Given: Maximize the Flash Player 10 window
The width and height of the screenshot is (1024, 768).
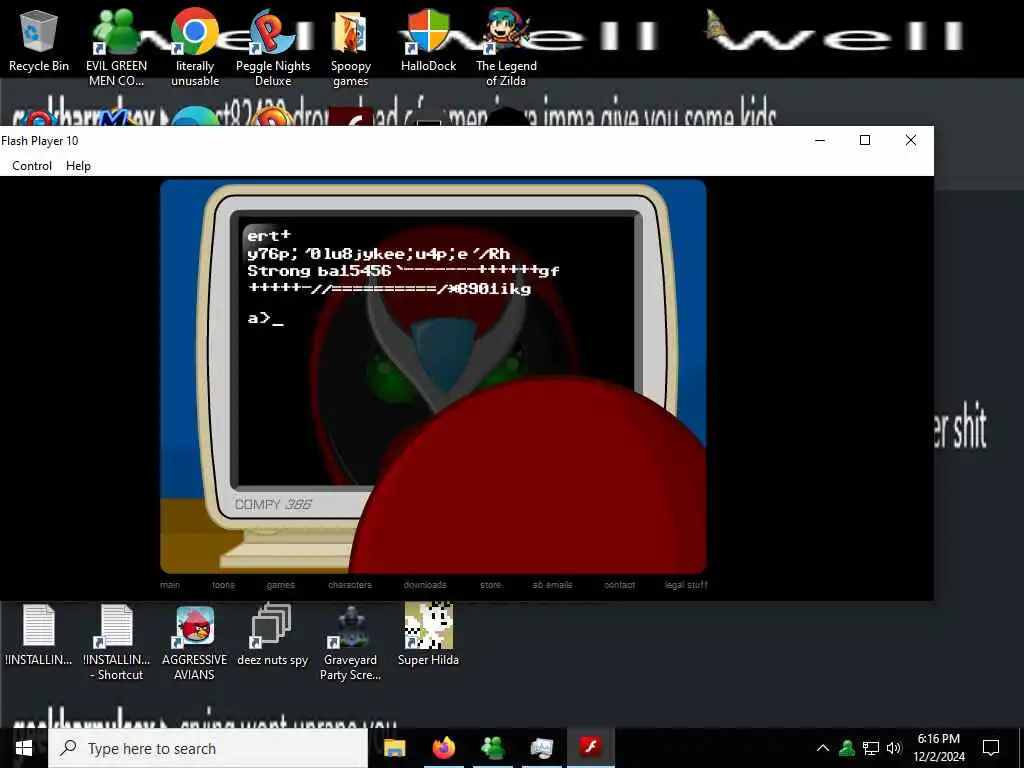Looking at the screenshot, I should pyautogui.click(x=865, y=140).
